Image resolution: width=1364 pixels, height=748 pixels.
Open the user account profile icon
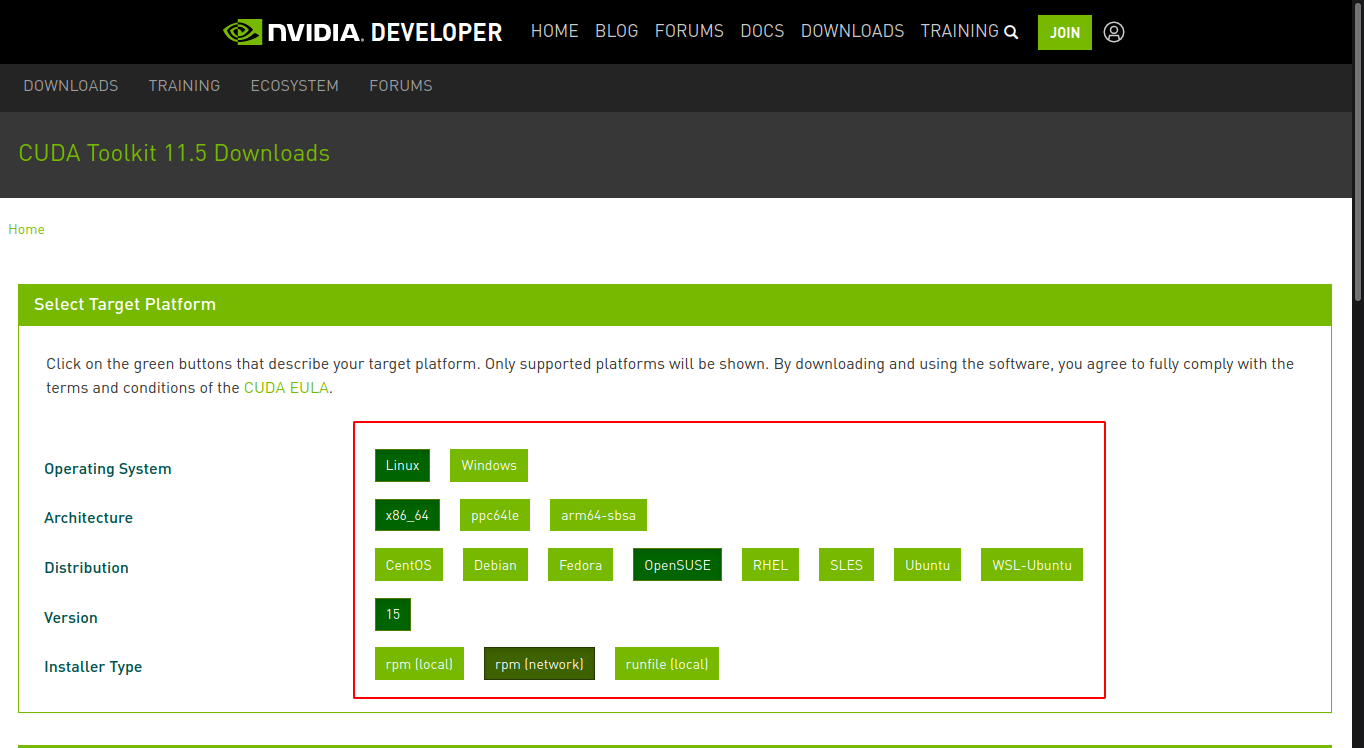(x=1114, y=32)
